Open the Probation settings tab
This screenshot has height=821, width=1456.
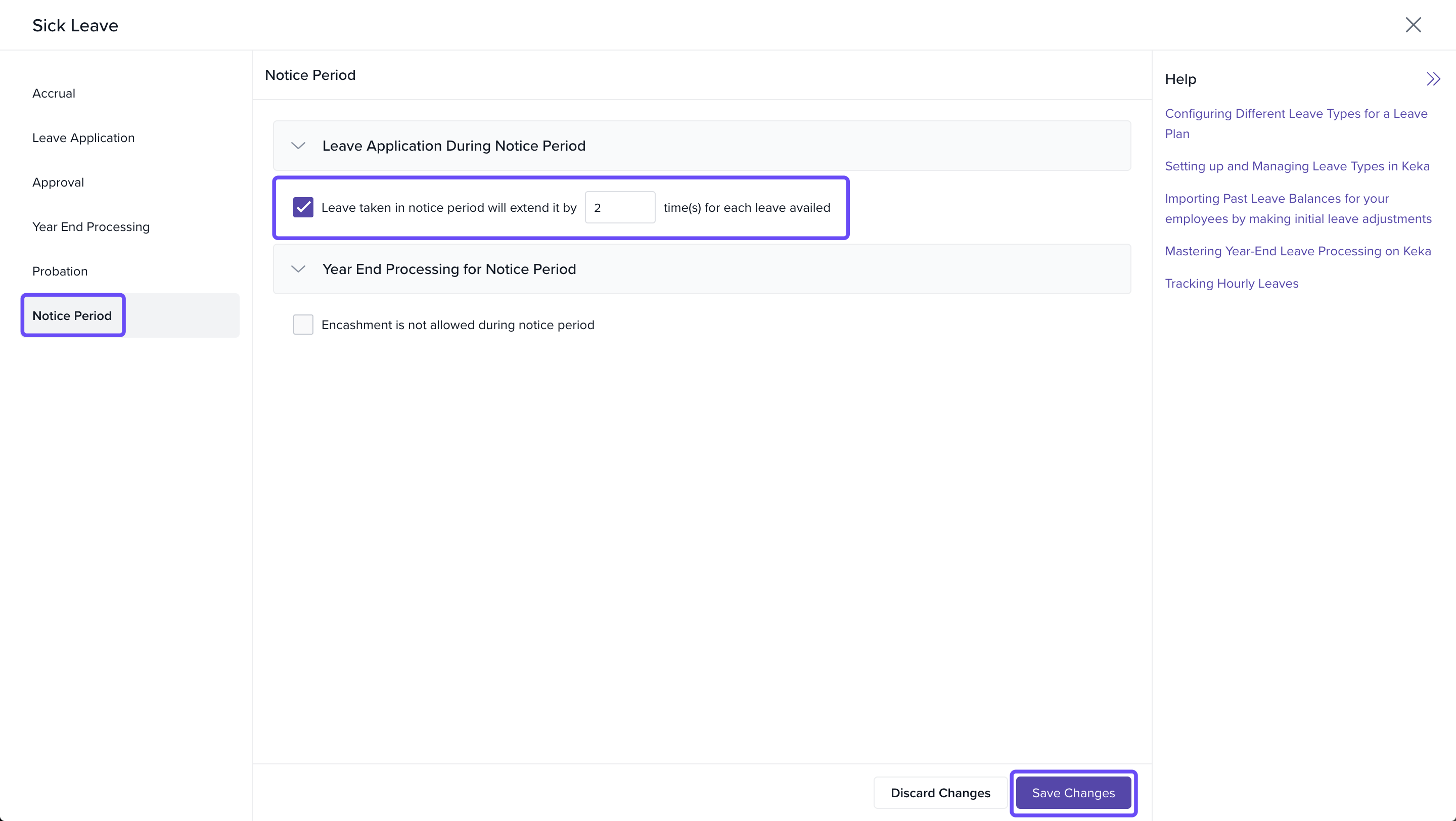point(60,271)
